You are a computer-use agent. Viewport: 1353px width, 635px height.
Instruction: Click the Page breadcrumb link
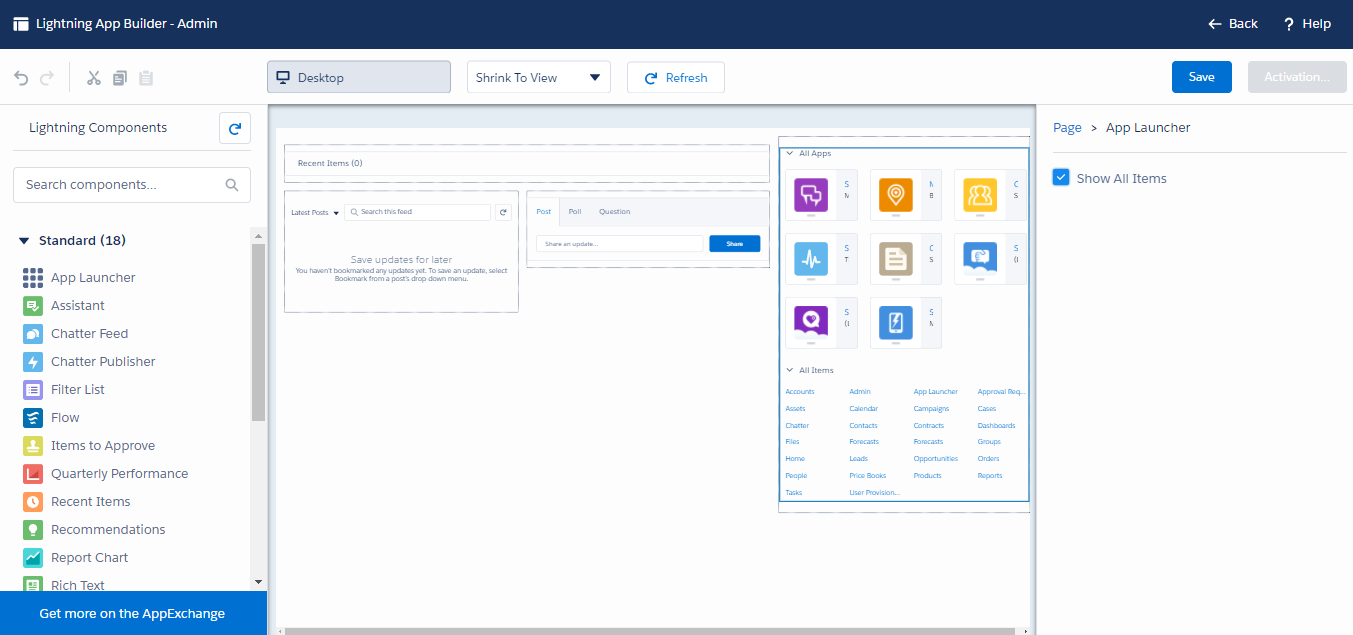point(1067,128)
